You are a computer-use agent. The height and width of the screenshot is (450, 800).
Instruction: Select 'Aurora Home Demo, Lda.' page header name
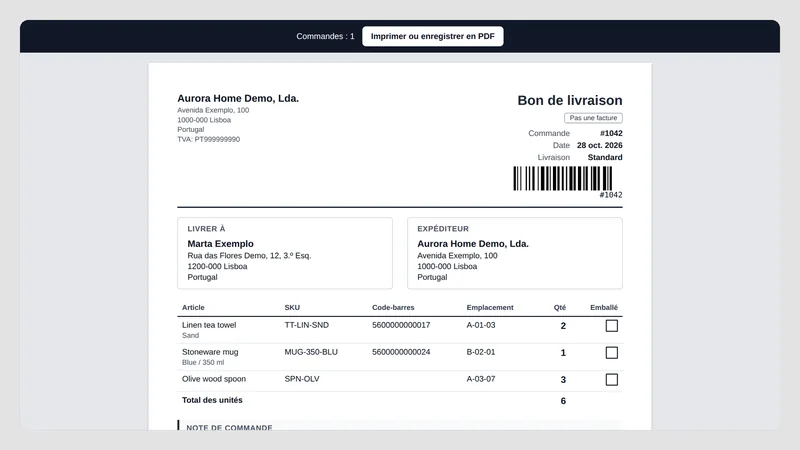[x=238, y=98]
